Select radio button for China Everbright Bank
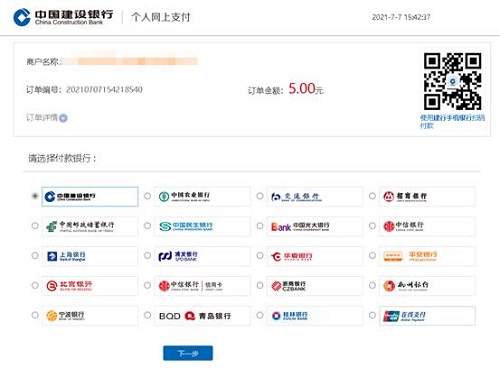The width and height of the screenshot is (500, 368). click(260, 226)
